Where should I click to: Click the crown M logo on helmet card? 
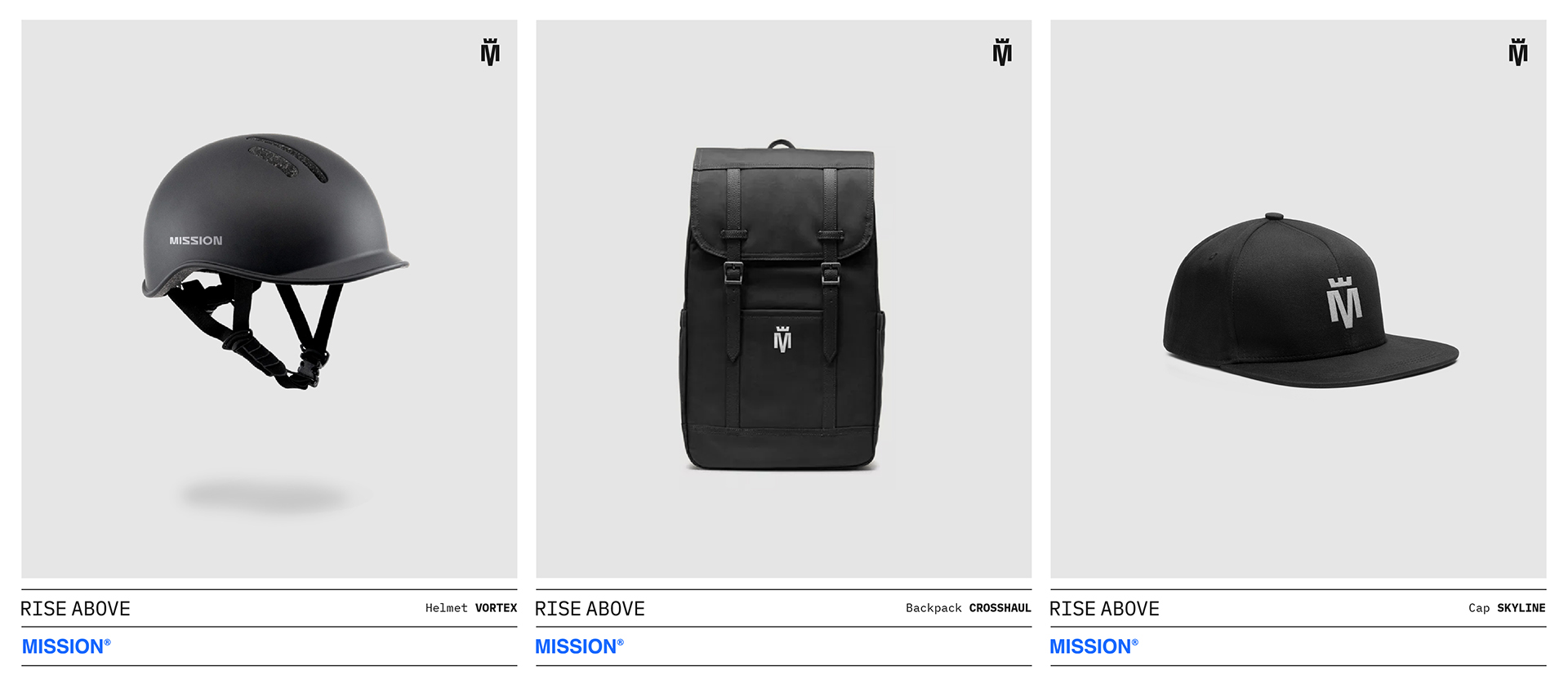click(490, 52)
